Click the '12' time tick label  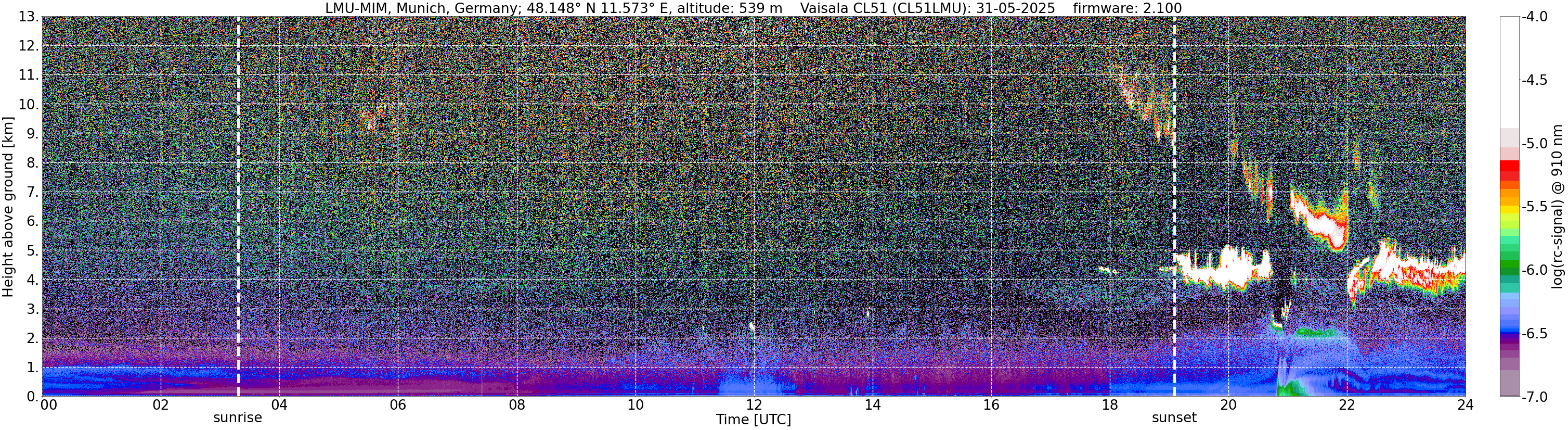click(x=754, y=405)
